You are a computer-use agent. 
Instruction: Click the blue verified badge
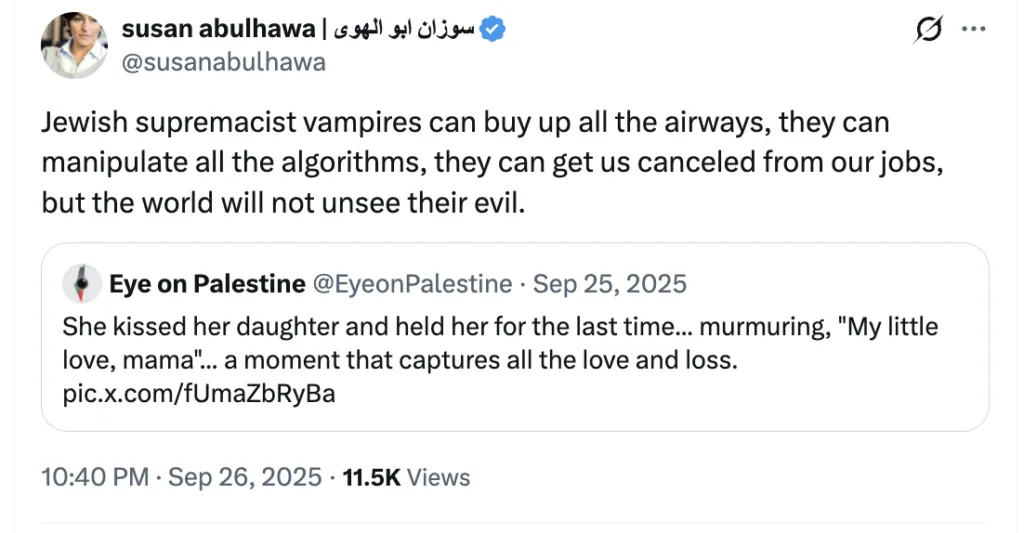pos(493,30)
